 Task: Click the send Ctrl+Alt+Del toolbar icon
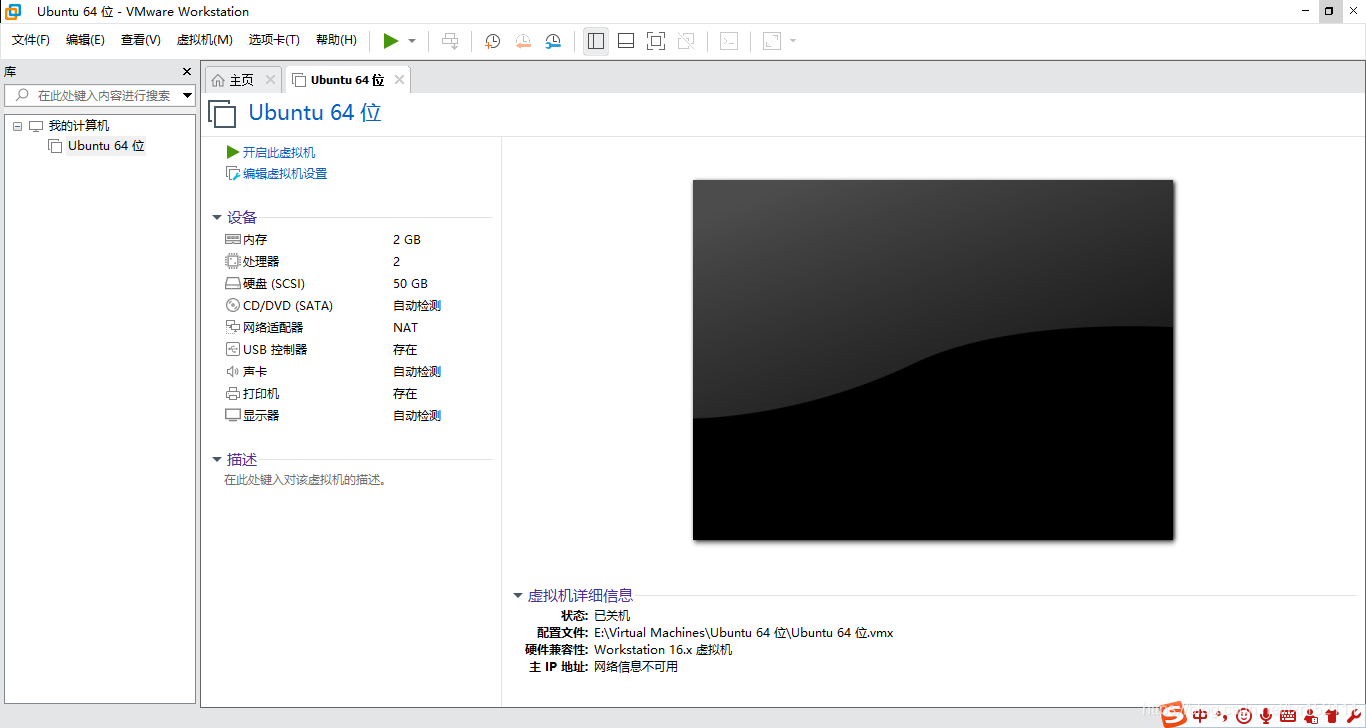[451, 41]
